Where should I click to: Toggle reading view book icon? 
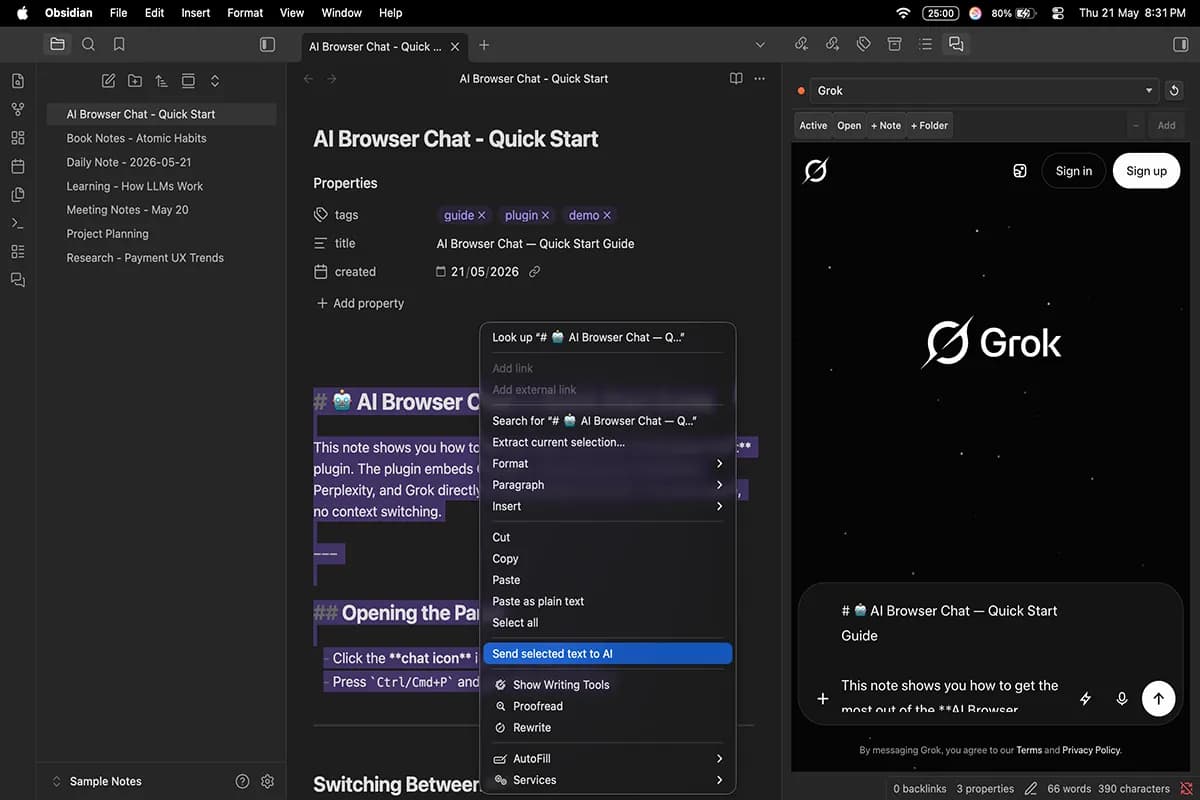click(736, 78)
